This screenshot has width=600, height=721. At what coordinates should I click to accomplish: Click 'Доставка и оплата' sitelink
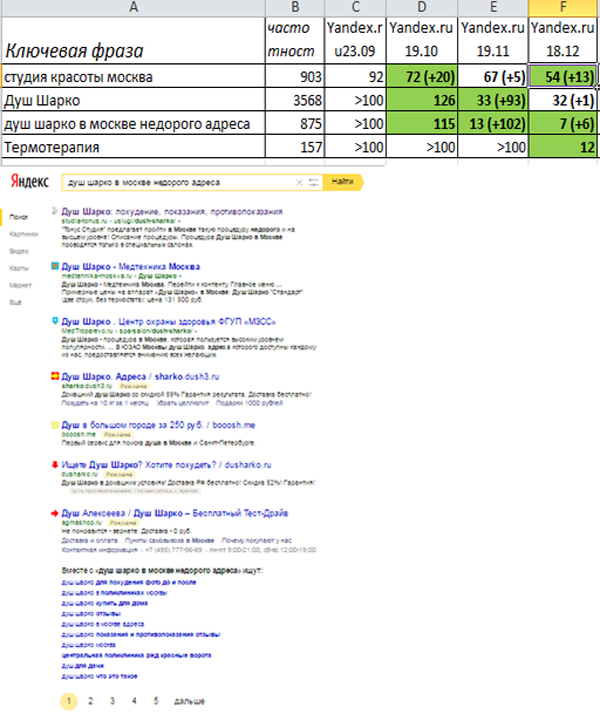coord(89,540)
